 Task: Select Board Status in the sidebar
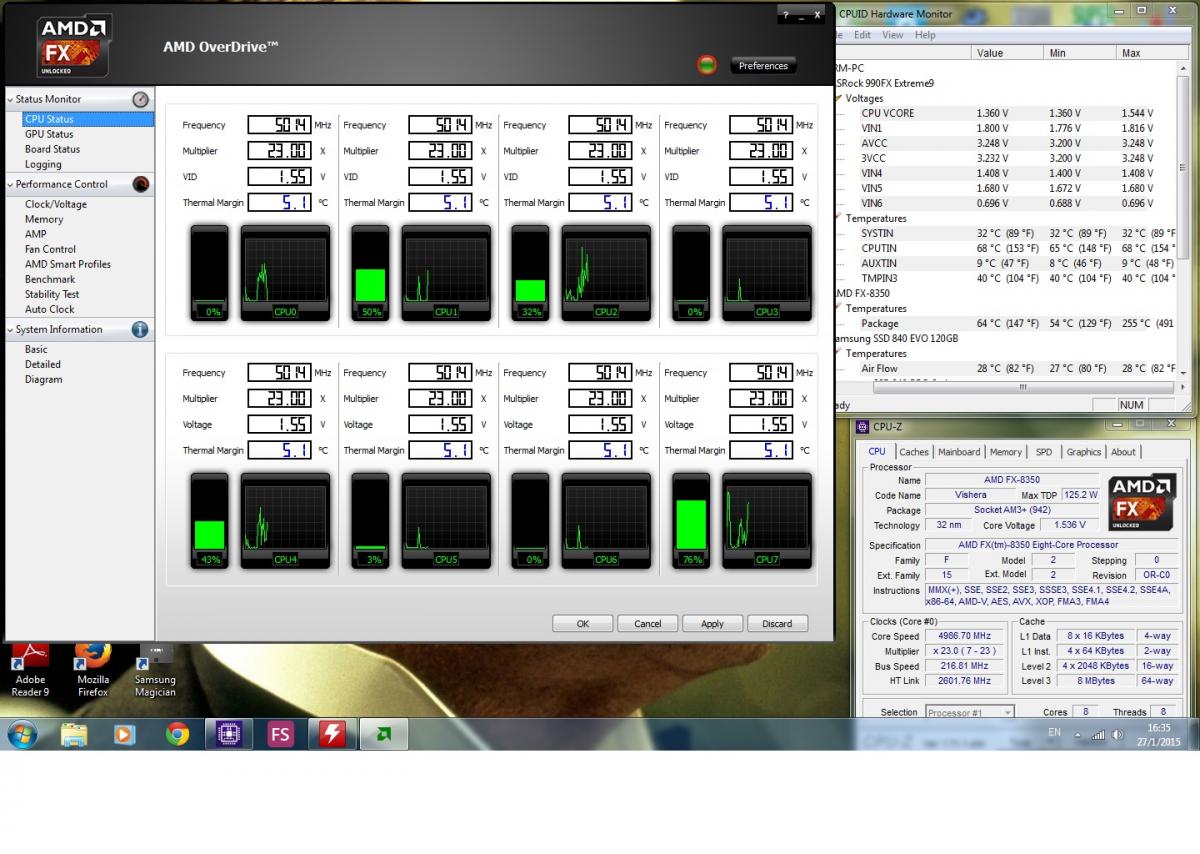pos(52,149)
